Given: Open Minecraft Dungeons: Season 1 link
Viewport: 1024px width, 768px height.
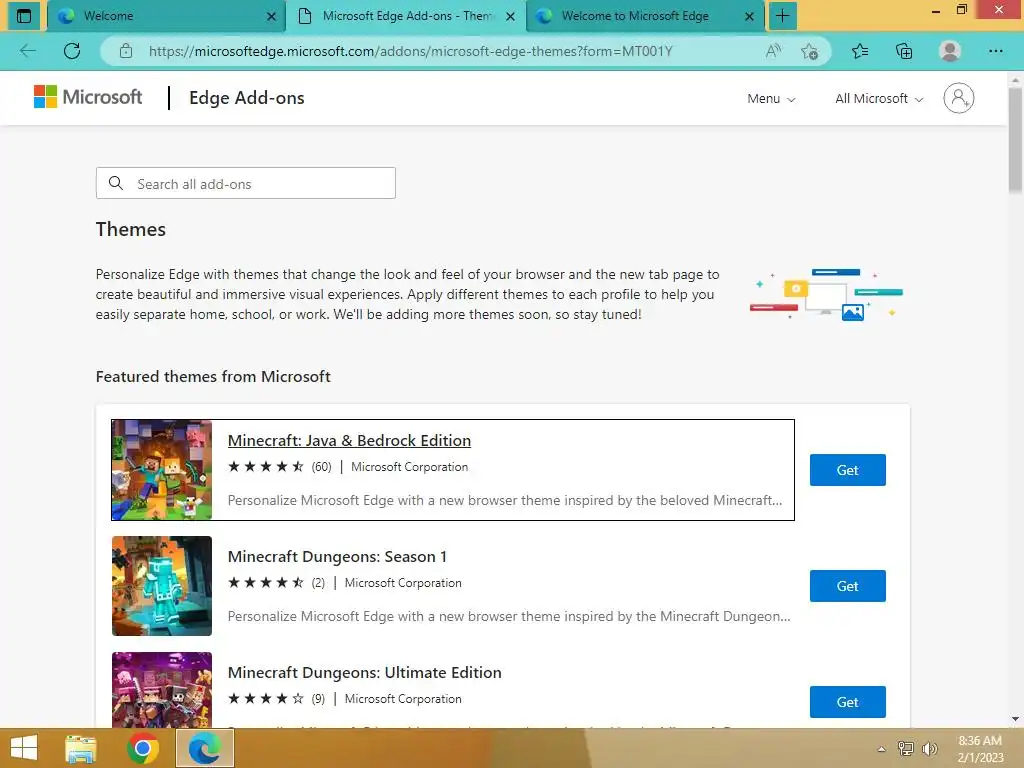Looking at the screenshot, I should click(x=337, y=557).
